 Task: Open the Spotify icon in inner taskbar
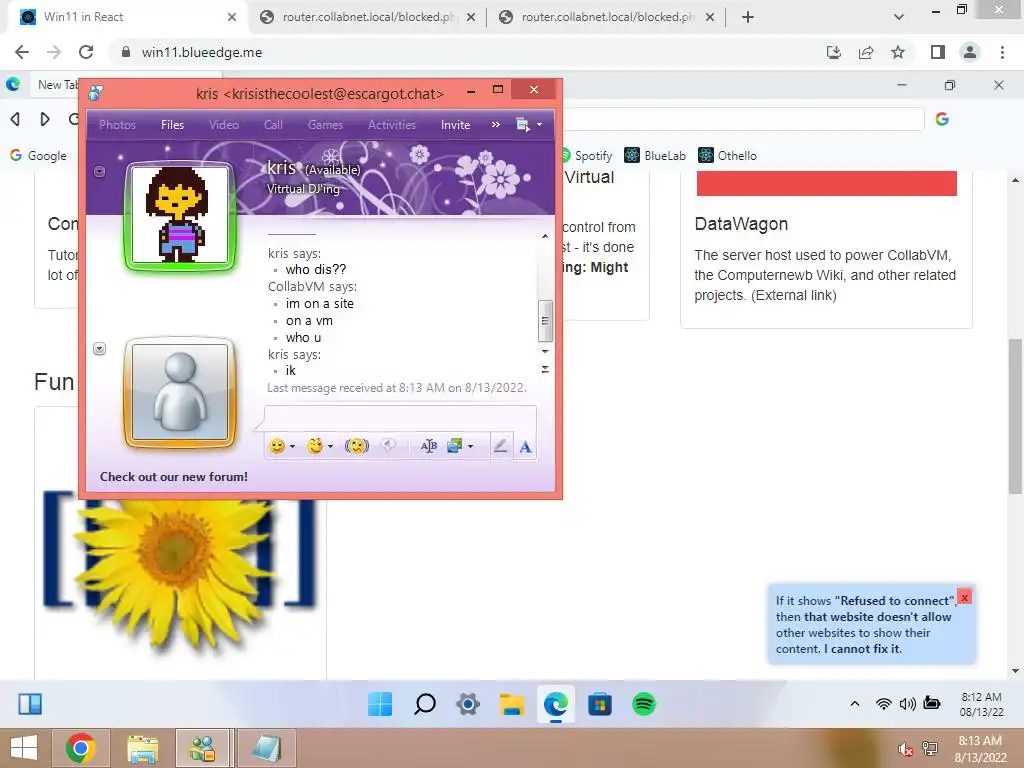point(644,704)
